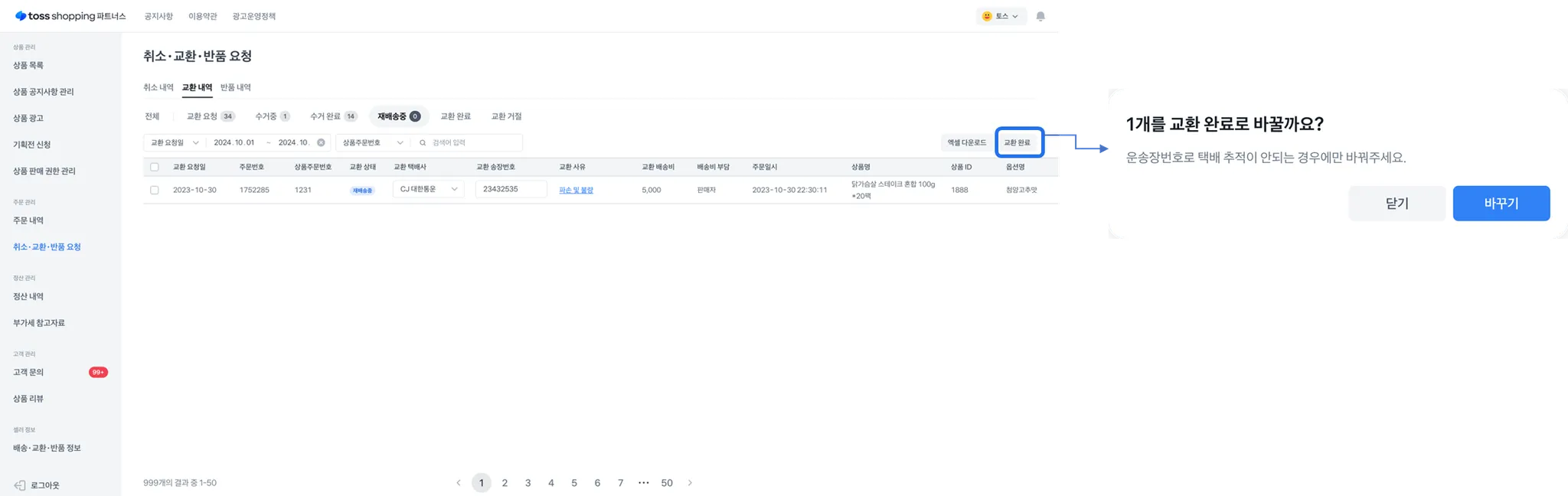This screenshot has width=1568, height=496.
Task: Click the notification bell icon
Action: tap(1040, 16)
